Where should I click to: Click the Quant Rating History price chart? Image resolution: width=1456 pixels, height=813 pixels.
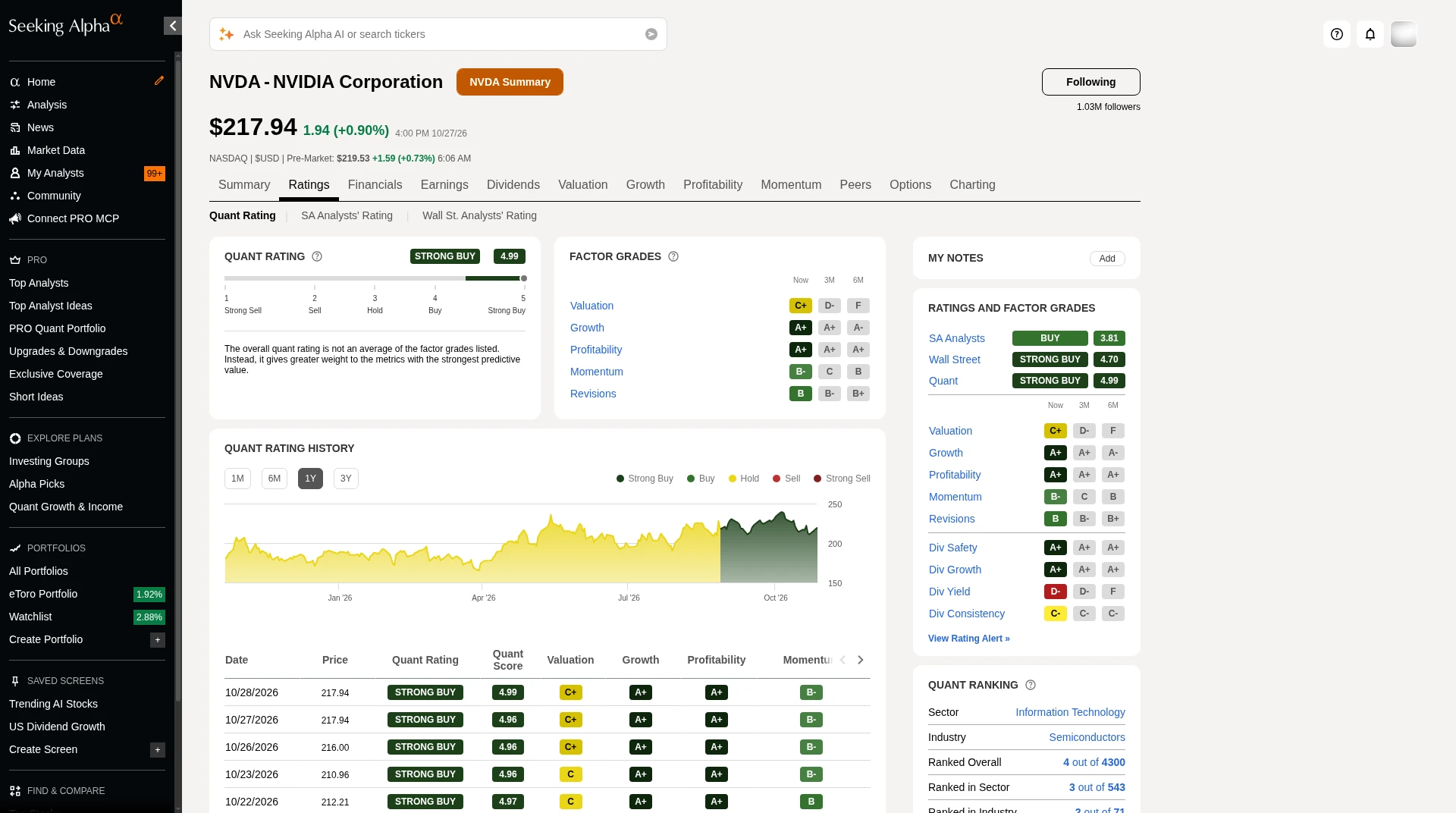coord(521,545)
